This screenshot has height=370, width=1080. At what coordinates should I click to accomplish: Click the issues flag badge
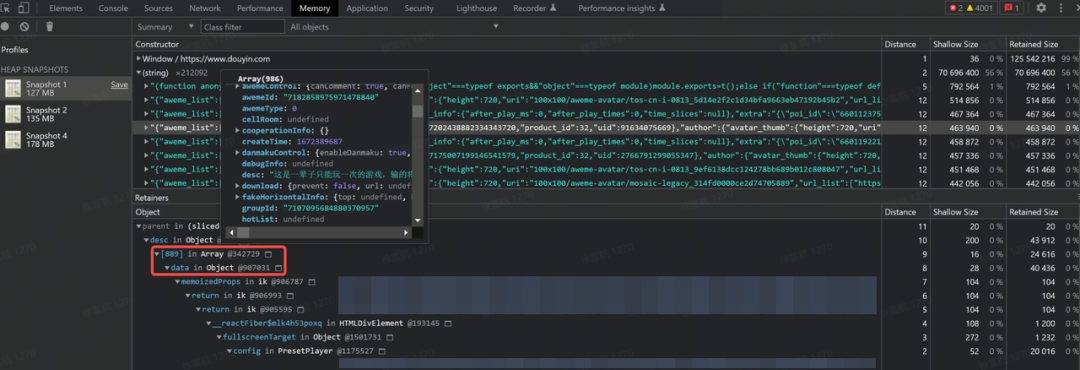[1012, 8]
